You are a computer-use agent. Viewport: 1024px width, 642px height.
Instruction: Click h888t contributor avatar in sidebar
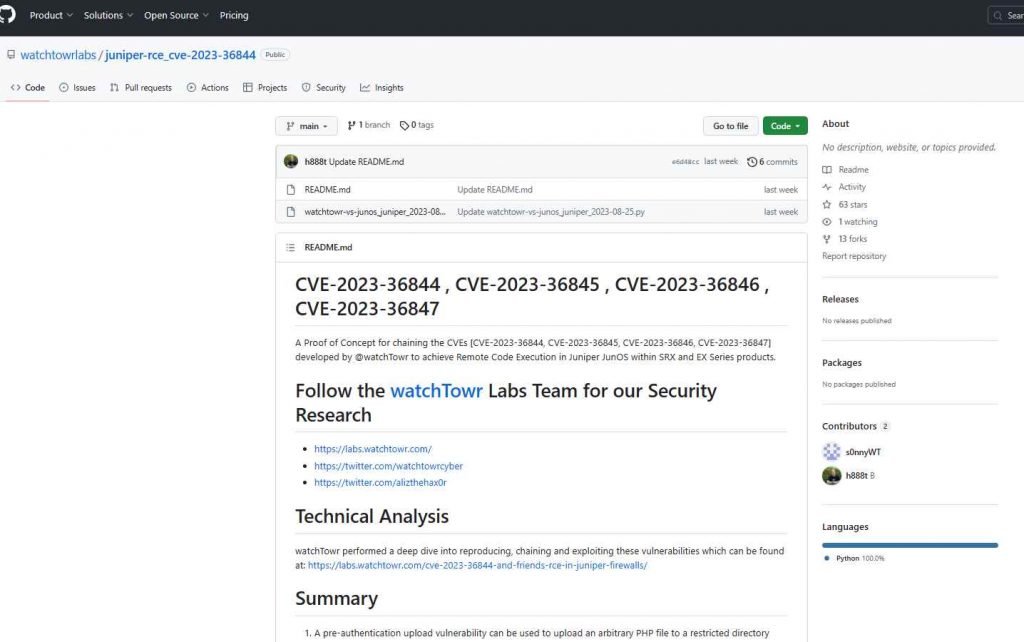click(831, 475)
